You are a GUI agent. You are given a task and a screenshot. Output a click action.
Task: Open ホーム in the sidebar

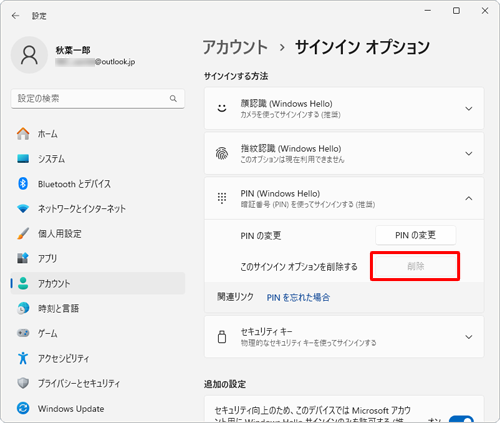98,134
